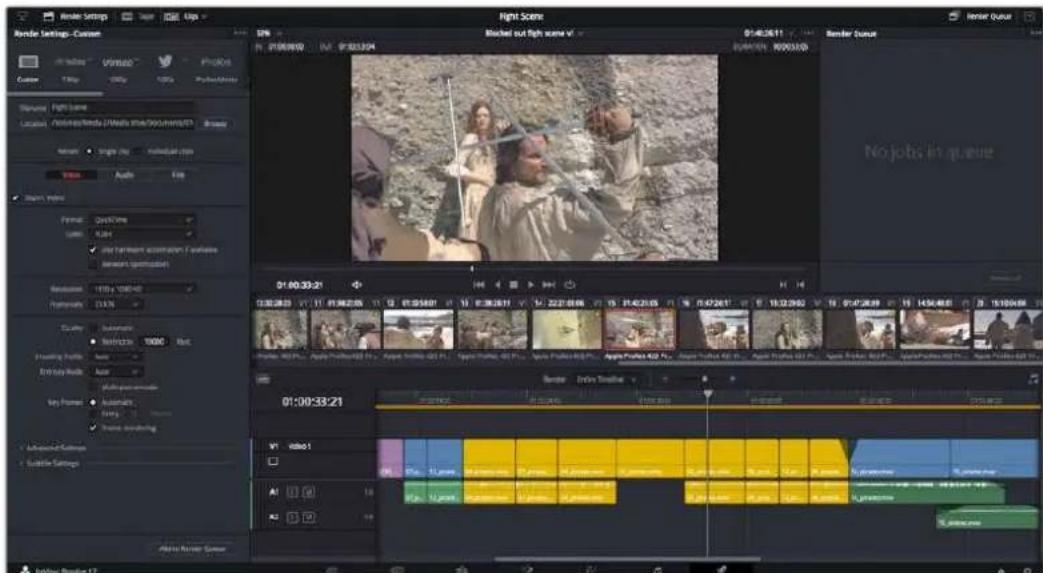Open the timeline name dropdown above viewer
Viewport: 1043px width, 573px height.
point(533,33)
